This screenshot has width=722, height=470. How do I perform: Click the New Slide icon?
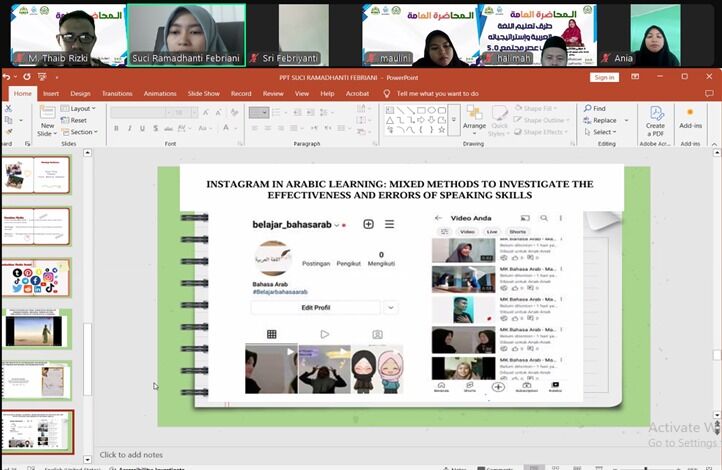point(47,112)
